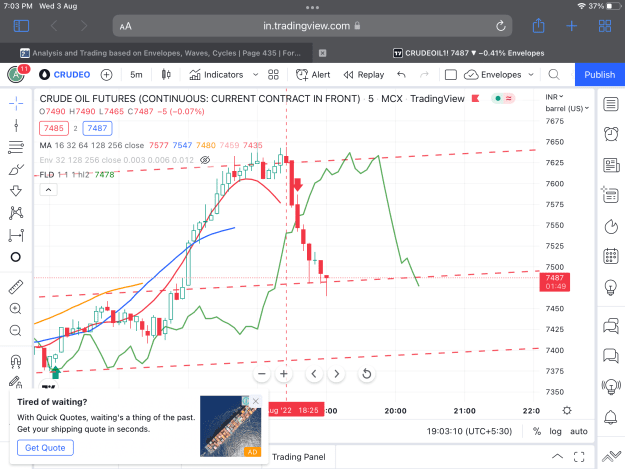Create an Alert
This screenshot has height=469, width=625.
coord(313,75)
